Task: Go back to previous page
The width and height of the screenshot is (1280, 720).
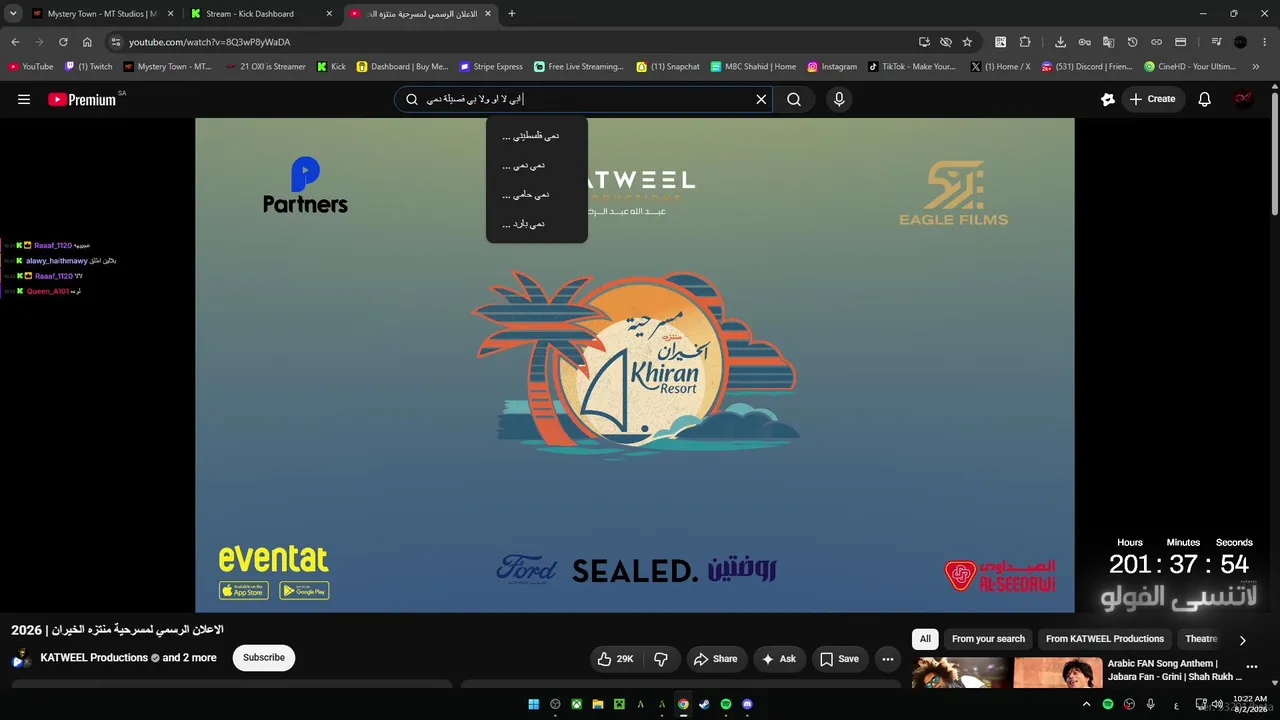Action: pos(15,42)
